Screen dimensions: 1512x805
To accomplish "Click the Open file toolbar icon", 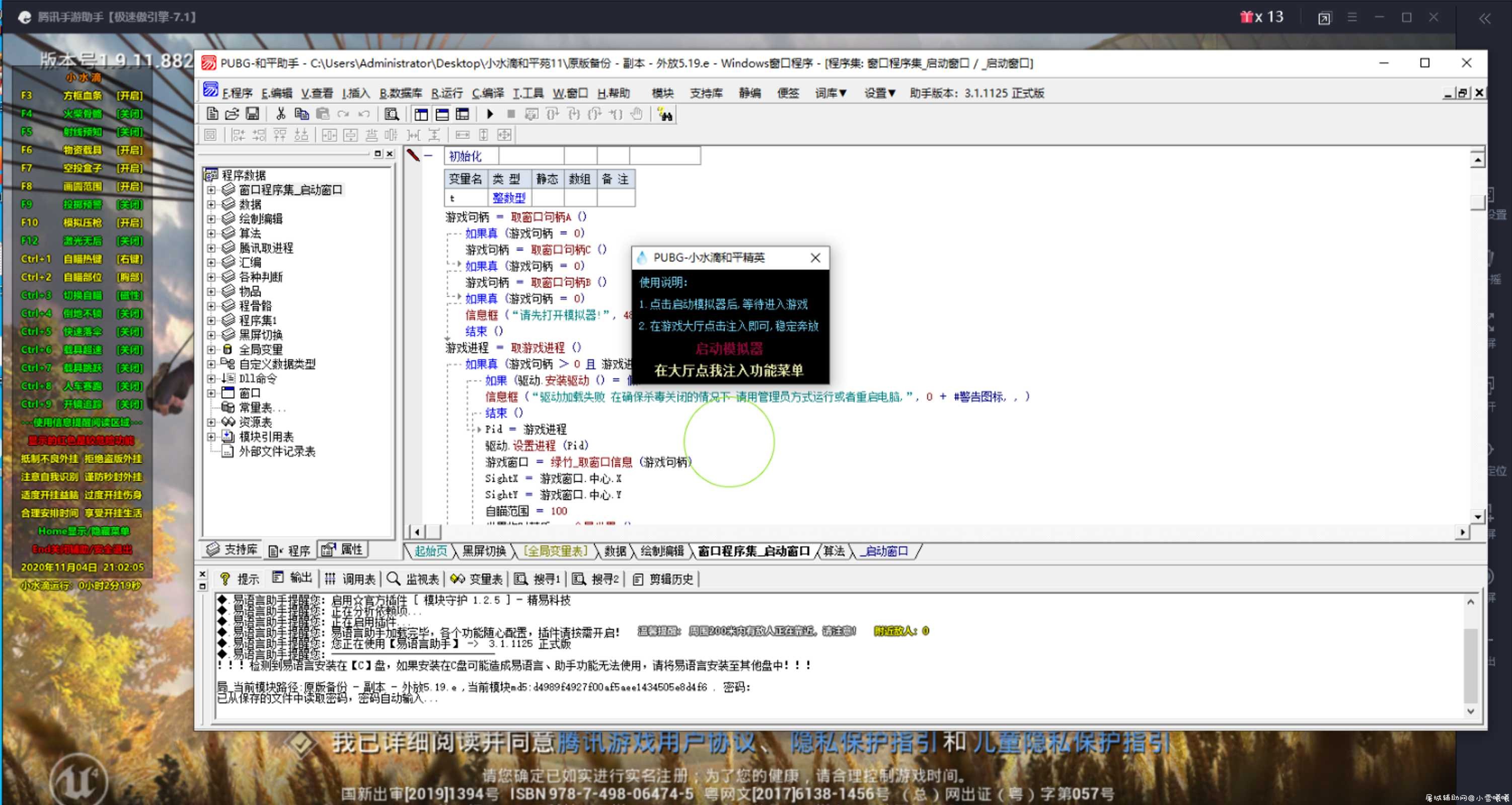I will point(233,114).
